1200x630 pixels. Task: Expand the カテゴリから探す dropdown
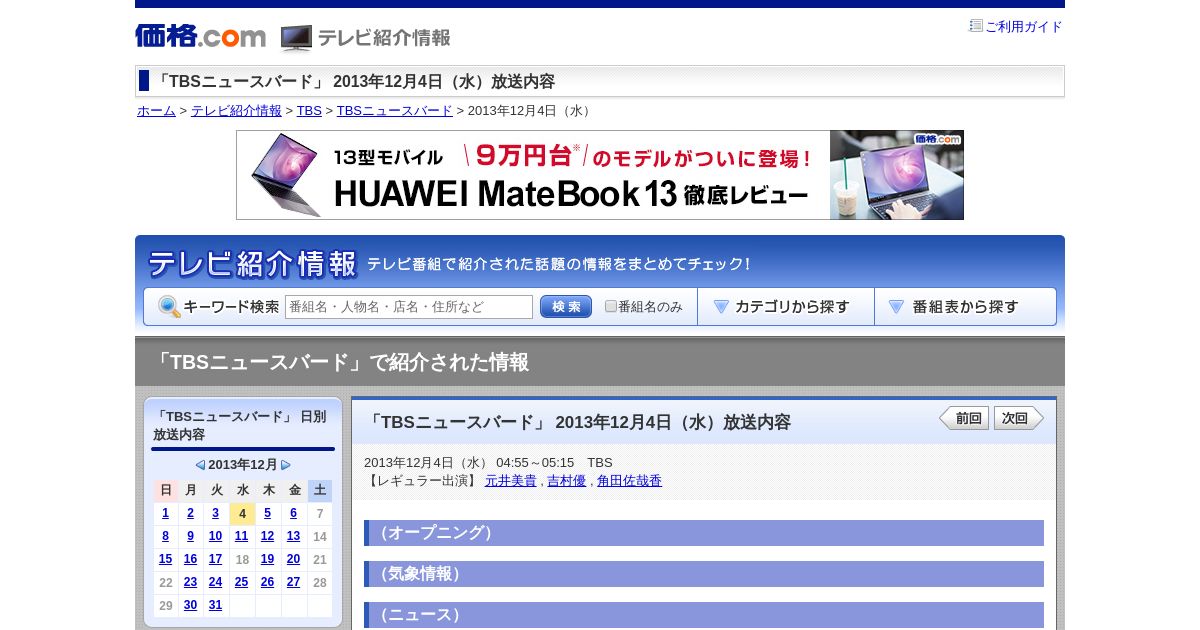pos(786,307)
